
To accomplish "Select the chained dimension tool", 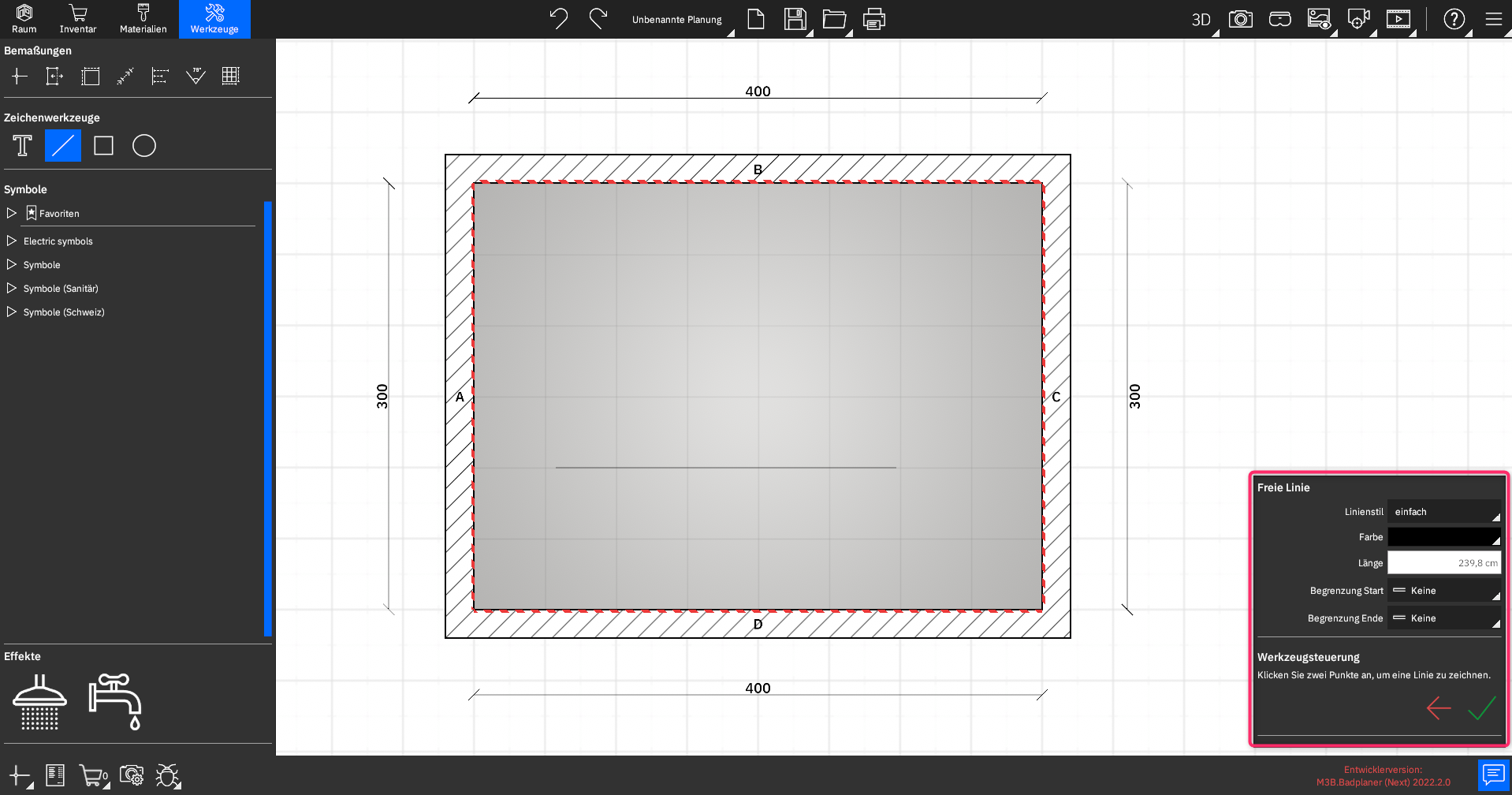I will [x=160, y=76].
